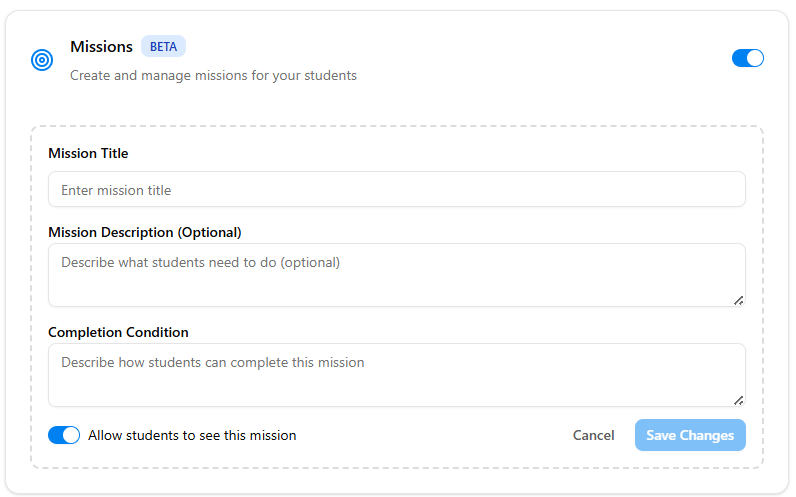
Task: Click 'Describe how students can complete' placeholder
Action: pos(212,363)
